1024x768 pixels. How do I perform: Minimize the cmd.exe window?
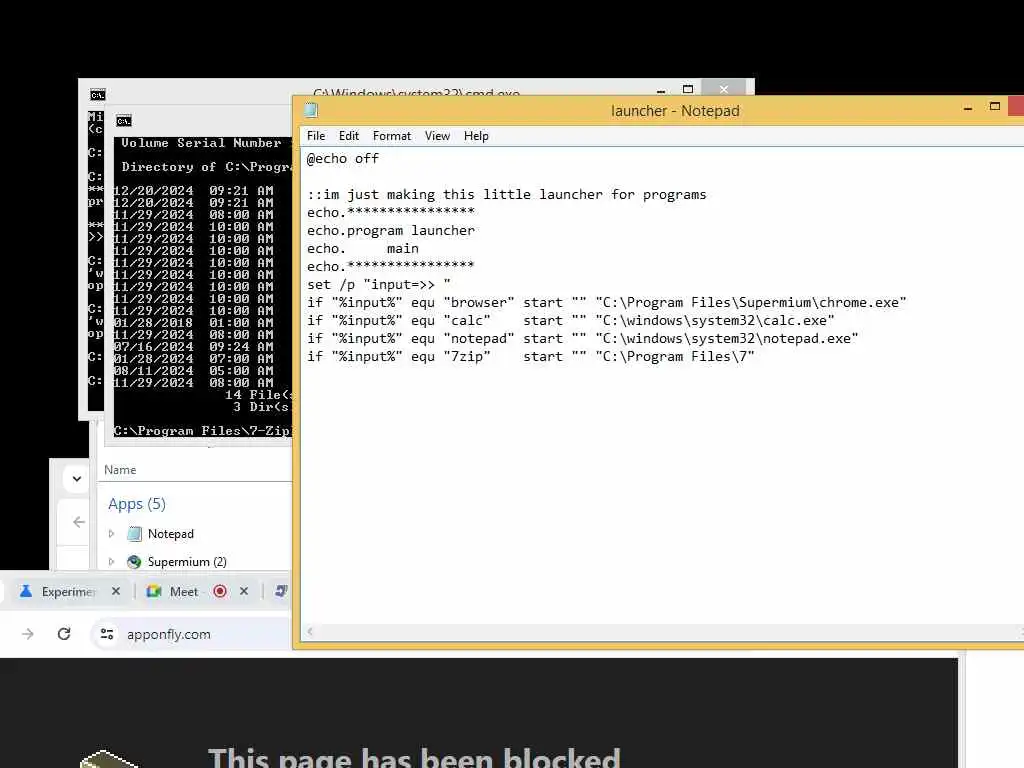(661, 90)
